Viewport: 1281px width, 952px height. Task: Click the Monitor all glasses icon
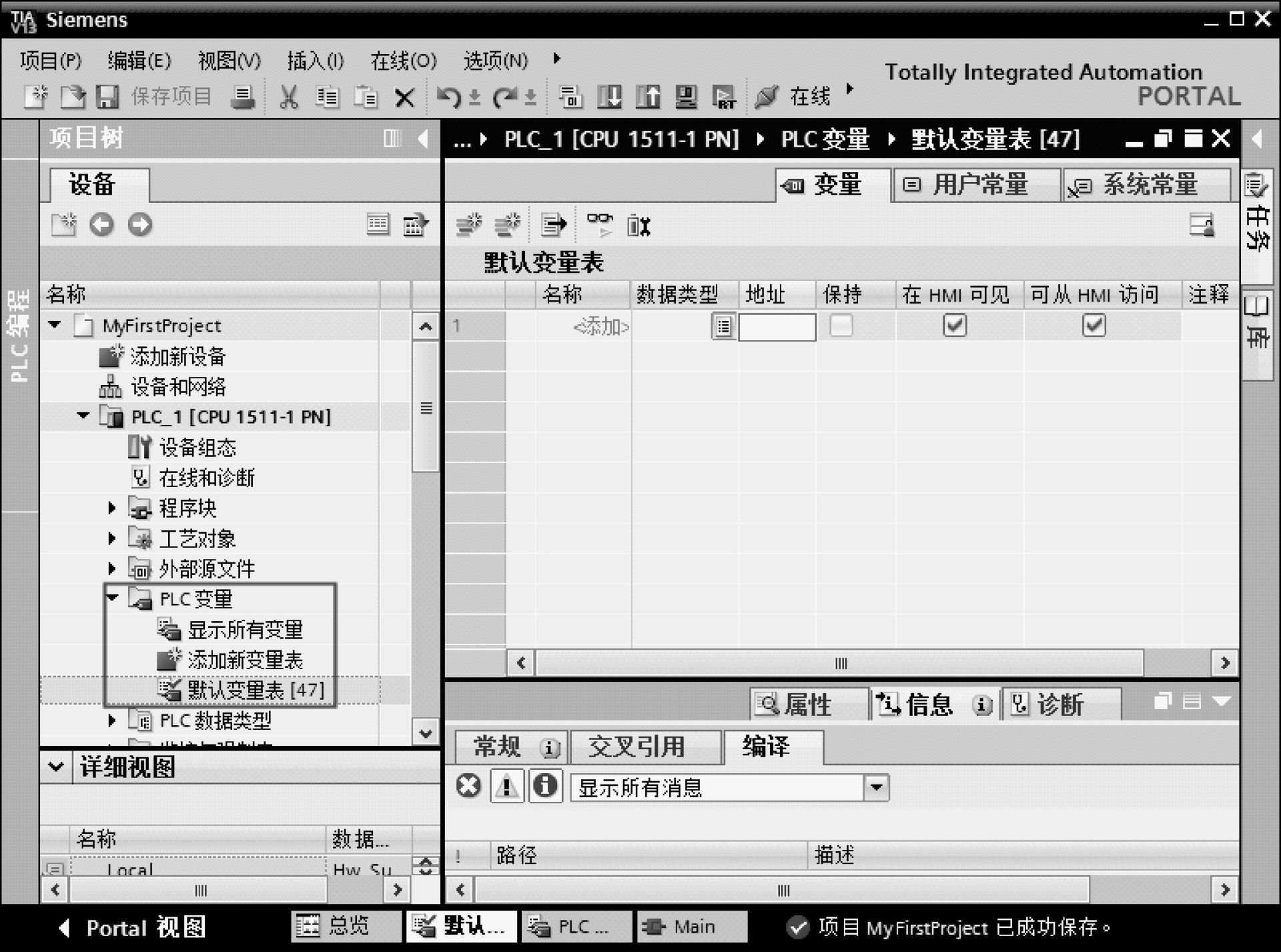[x=599, y=225]
